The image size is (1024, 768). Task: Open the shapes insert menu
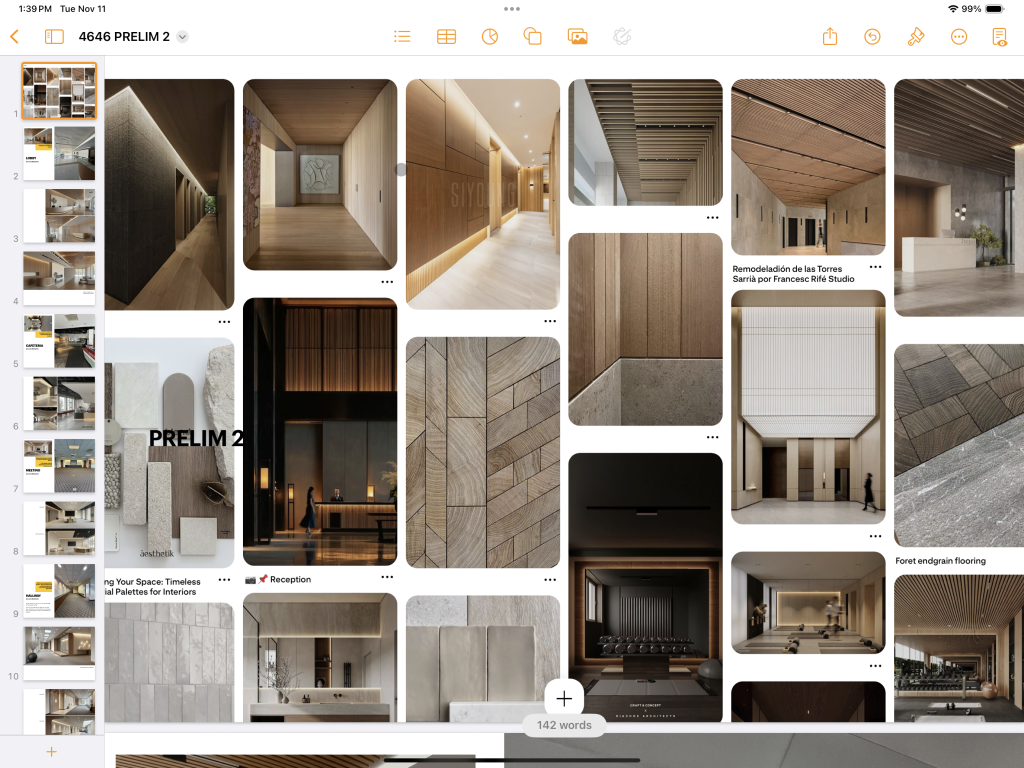tap(532, 37)
